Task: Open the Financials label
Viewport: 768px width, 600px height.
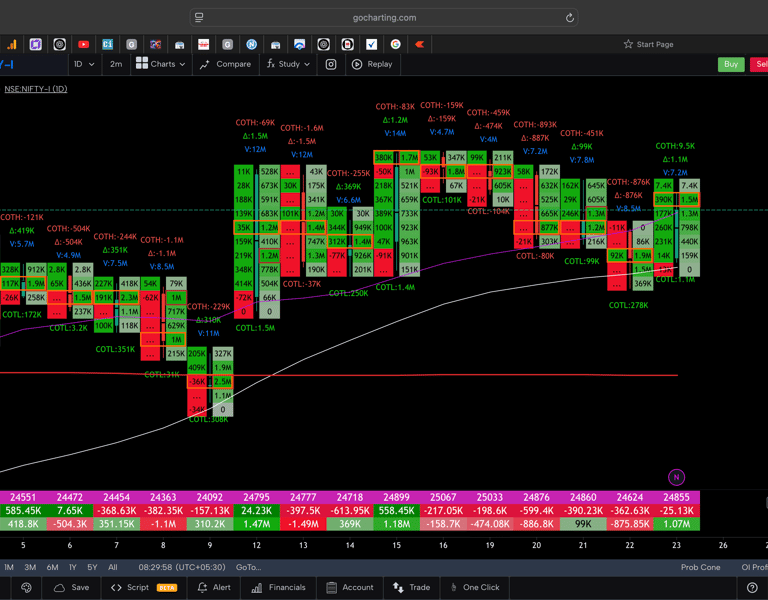Action: click(287, 587)
